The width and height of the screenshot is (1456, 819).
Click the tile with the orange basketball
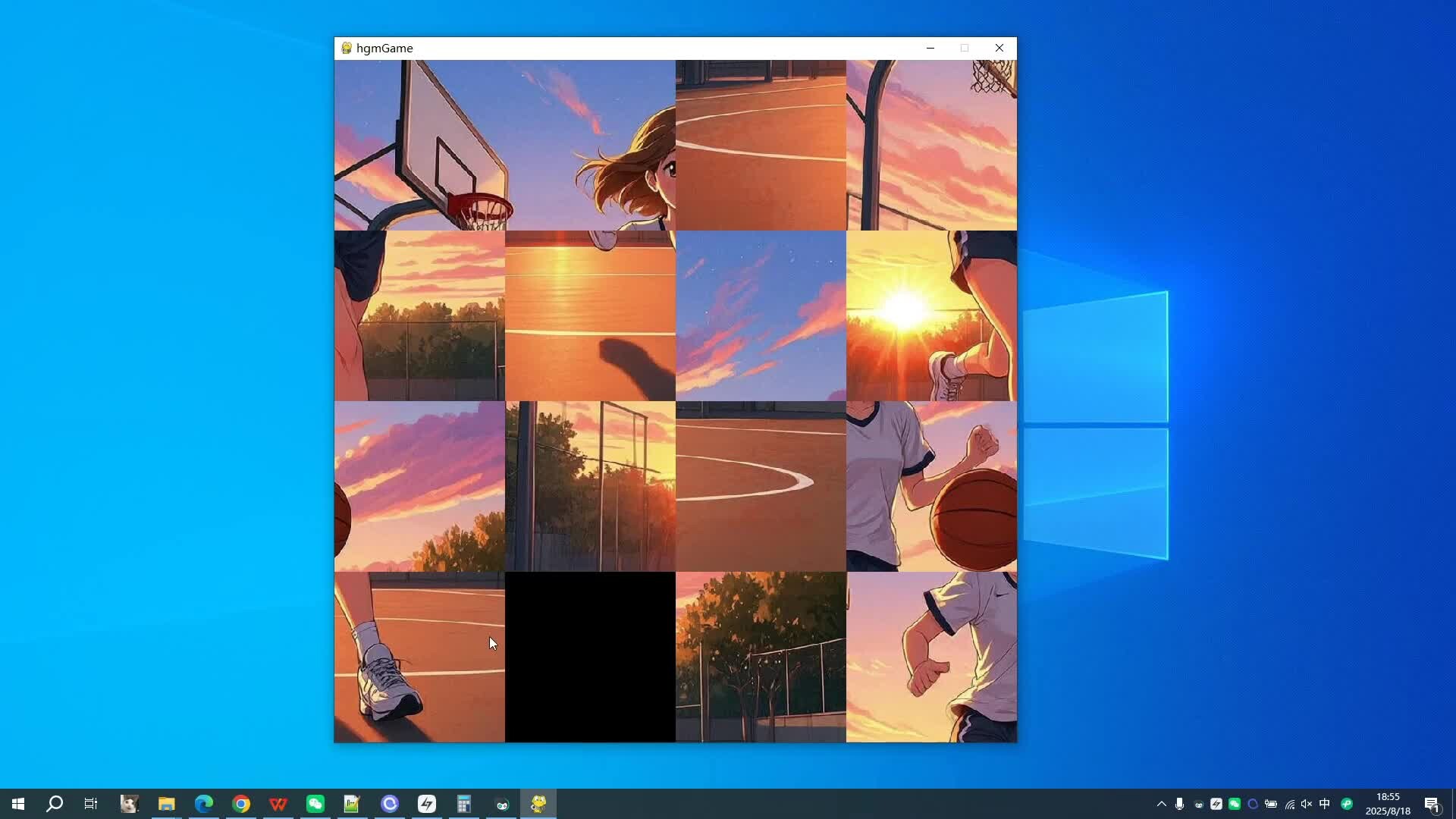coord(931,486)
